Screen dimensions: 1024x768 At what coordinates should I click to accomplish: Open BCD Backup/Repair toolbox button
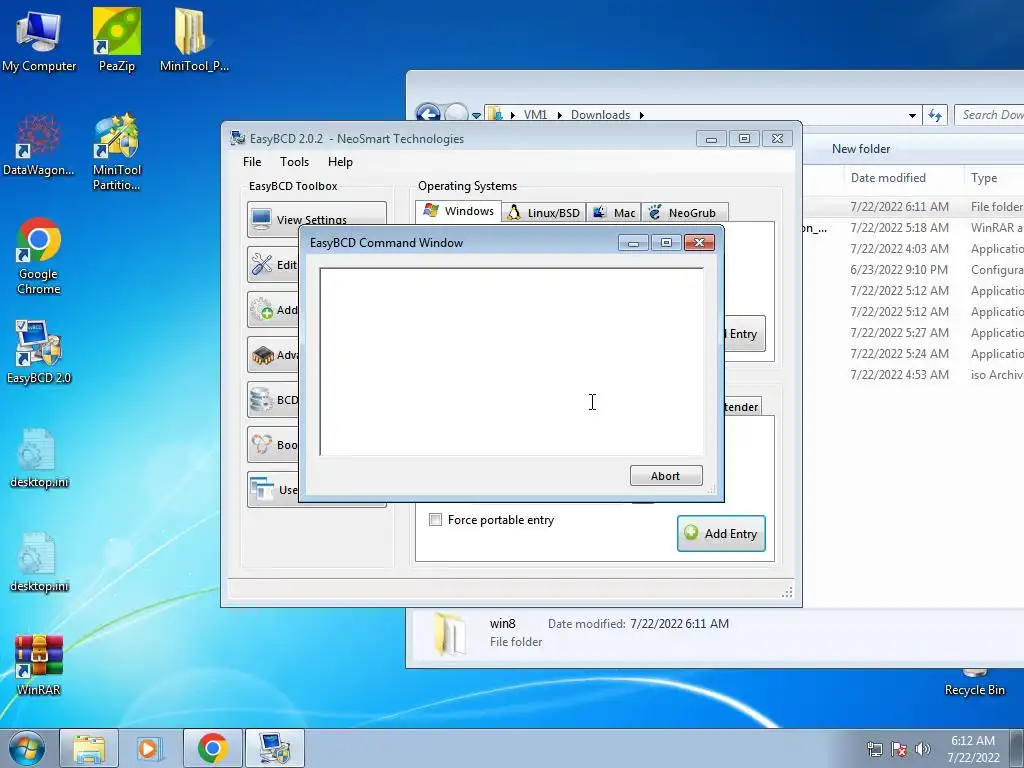273,400
